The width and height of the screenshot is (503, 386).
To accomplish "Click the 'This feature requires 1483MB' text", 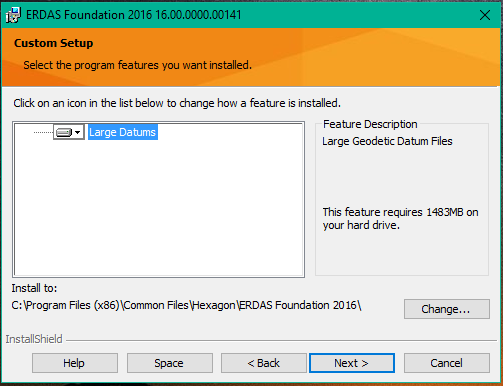I will tap(400, 219).
